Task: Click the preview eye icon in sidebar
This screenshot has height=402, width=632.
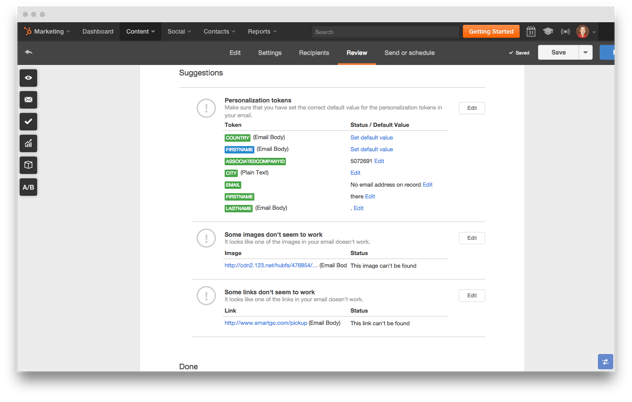Action: (x=28, y=77)
